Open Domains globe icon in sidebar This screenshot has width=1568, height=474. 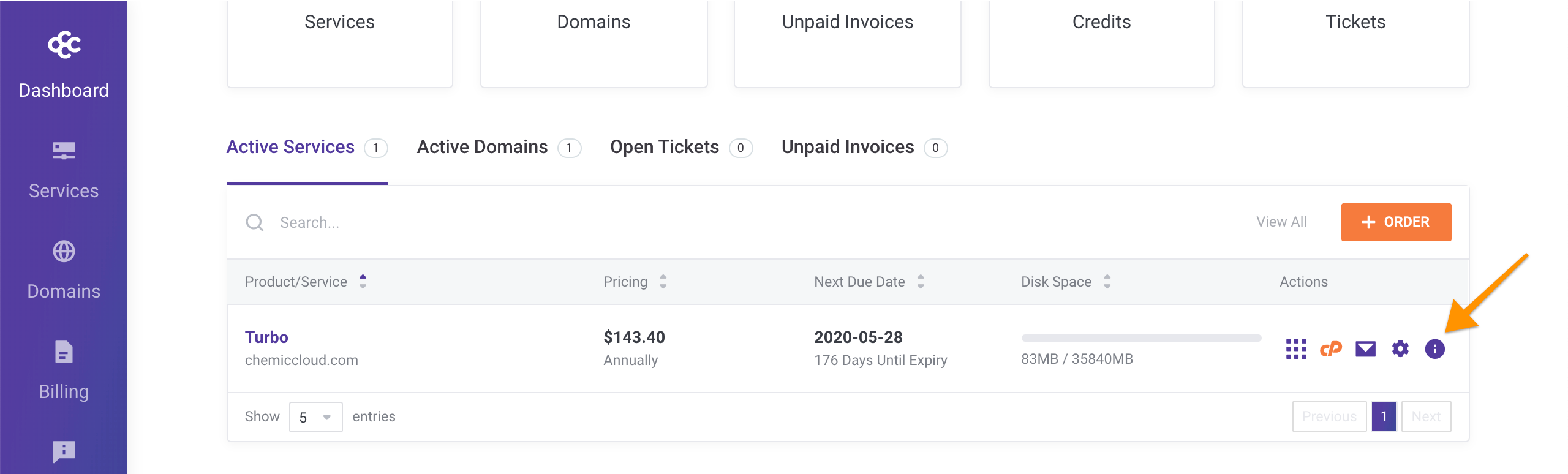pyautogui.click(x=64, y=251)
